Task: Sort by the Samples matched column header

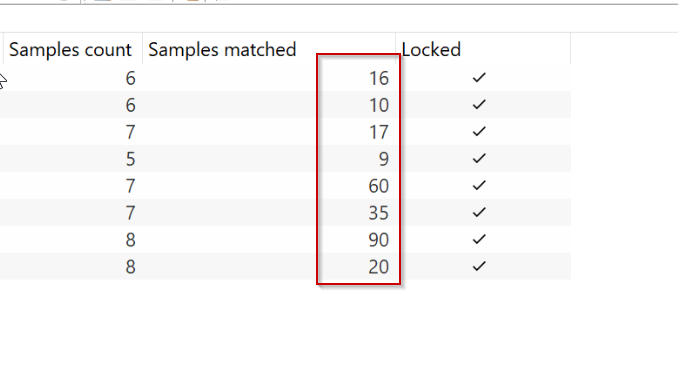Action: [x=222, y=50]
